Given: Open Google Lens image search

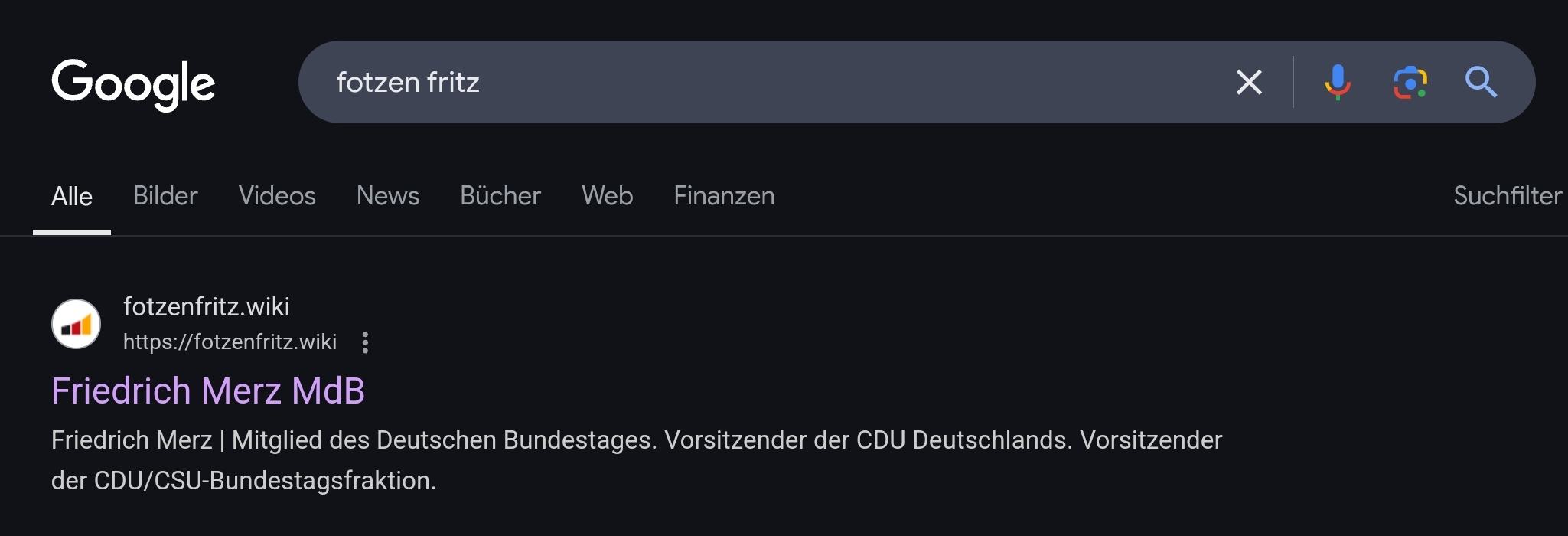Looking at the screenshot, I should coord(1410,82).
